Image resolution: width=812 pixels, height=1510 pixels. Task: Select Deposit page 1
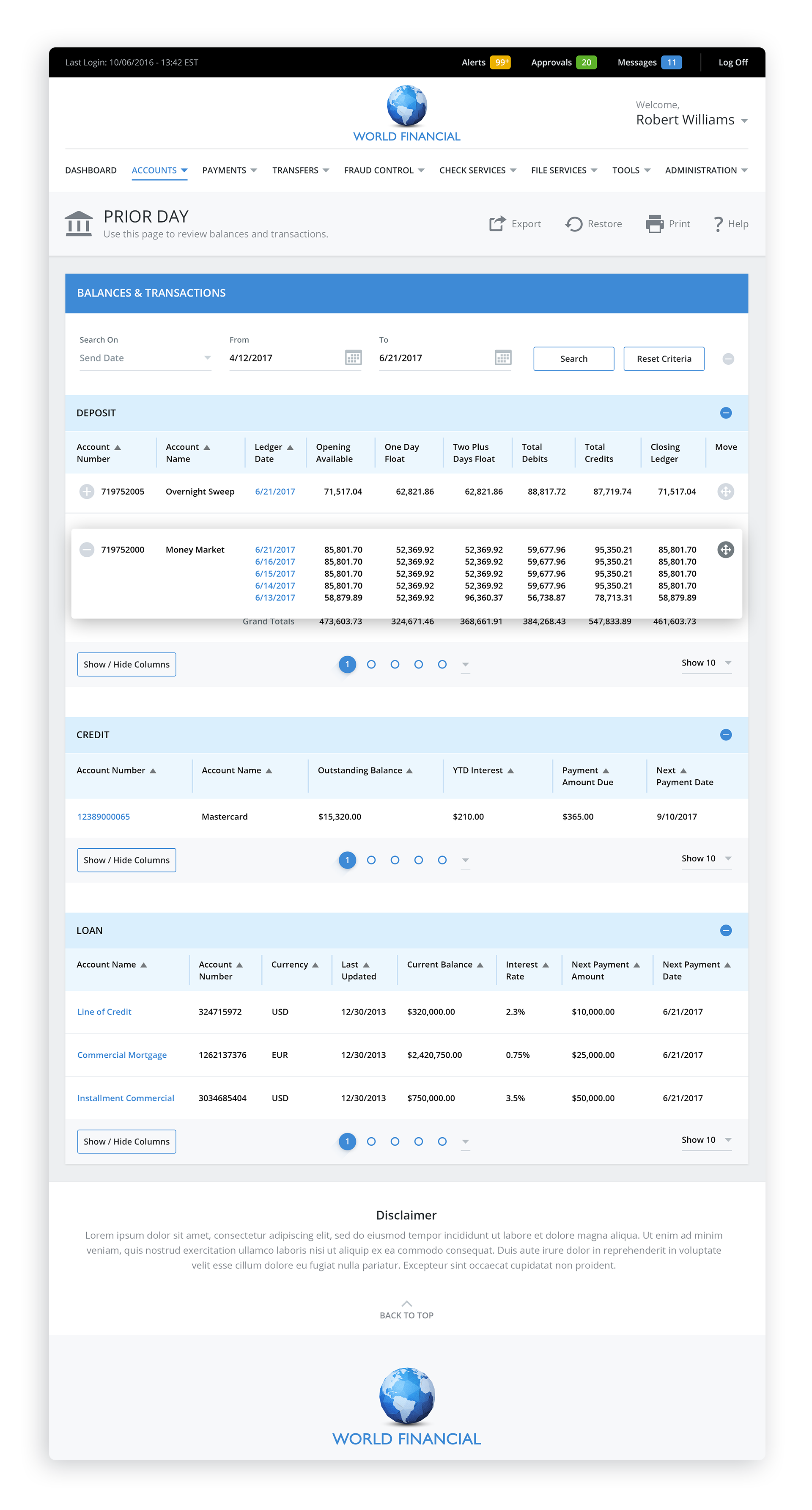[347, 664]
